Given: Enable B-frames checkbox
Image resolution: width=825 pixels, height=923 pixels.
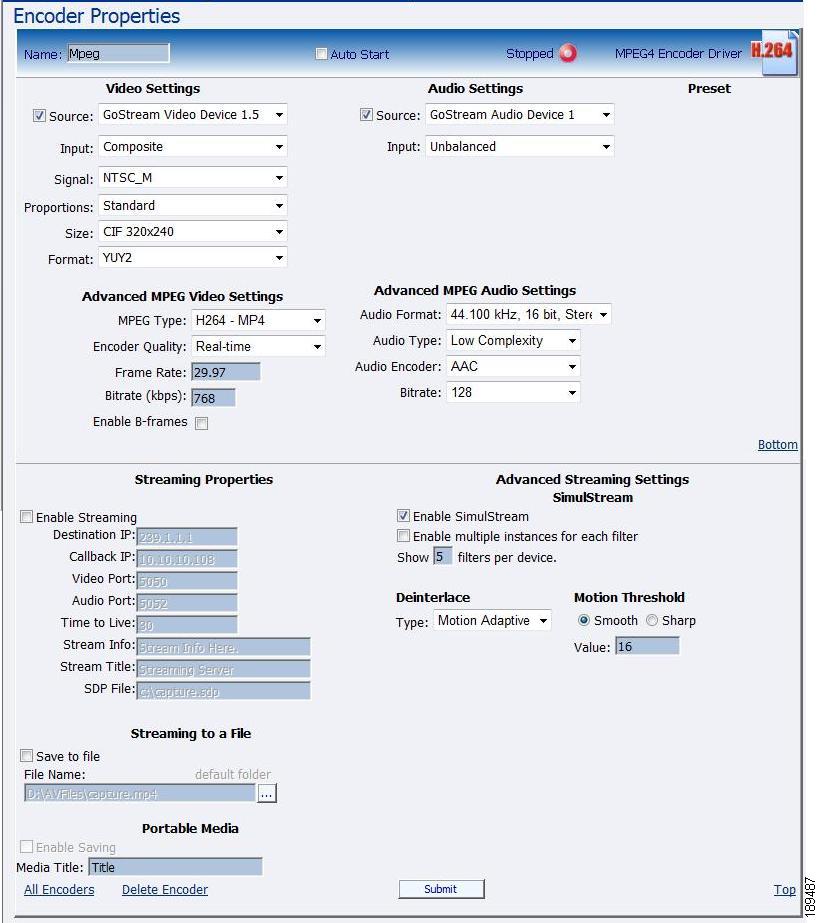Looking at the screenshot, I should 202,423.
